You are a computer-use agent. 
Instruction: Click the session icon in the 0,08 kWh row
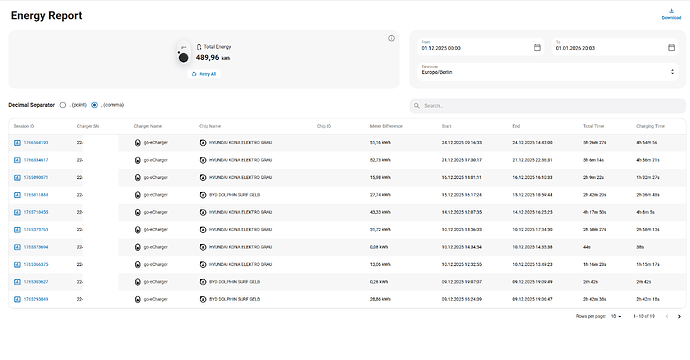click(x=17, y=247)
